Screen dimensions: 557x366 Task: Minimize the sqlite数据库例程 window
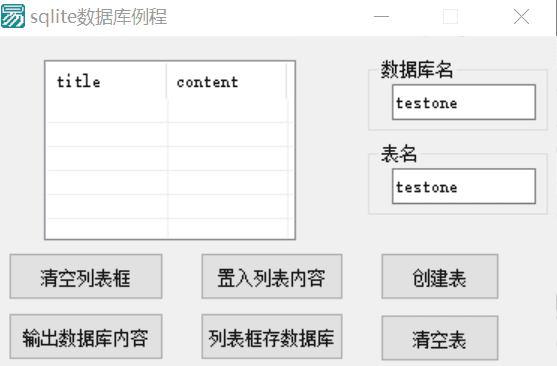point(382,17)
